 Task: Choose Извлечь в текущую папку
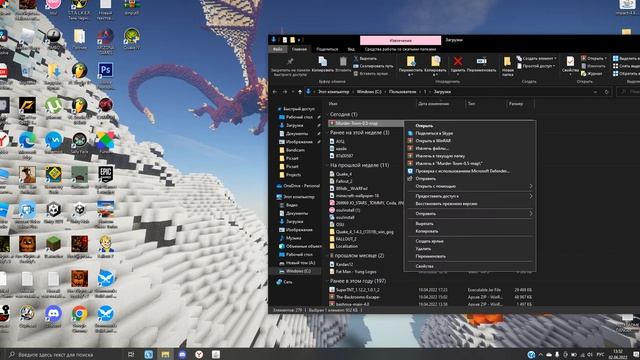[x=469, y=156]
